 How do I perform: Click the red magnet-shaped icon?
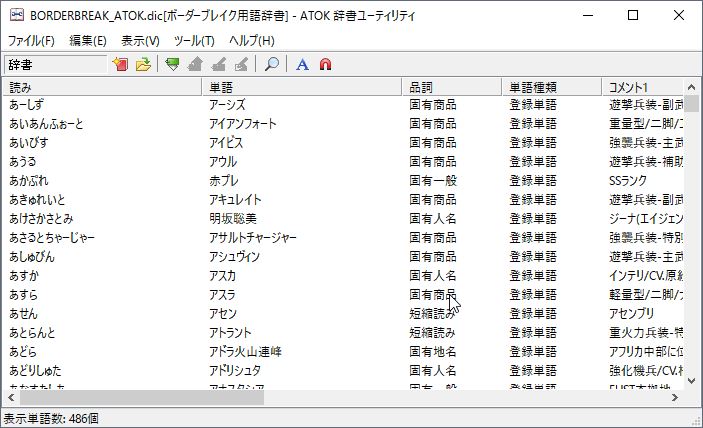(x=325, y=64)
